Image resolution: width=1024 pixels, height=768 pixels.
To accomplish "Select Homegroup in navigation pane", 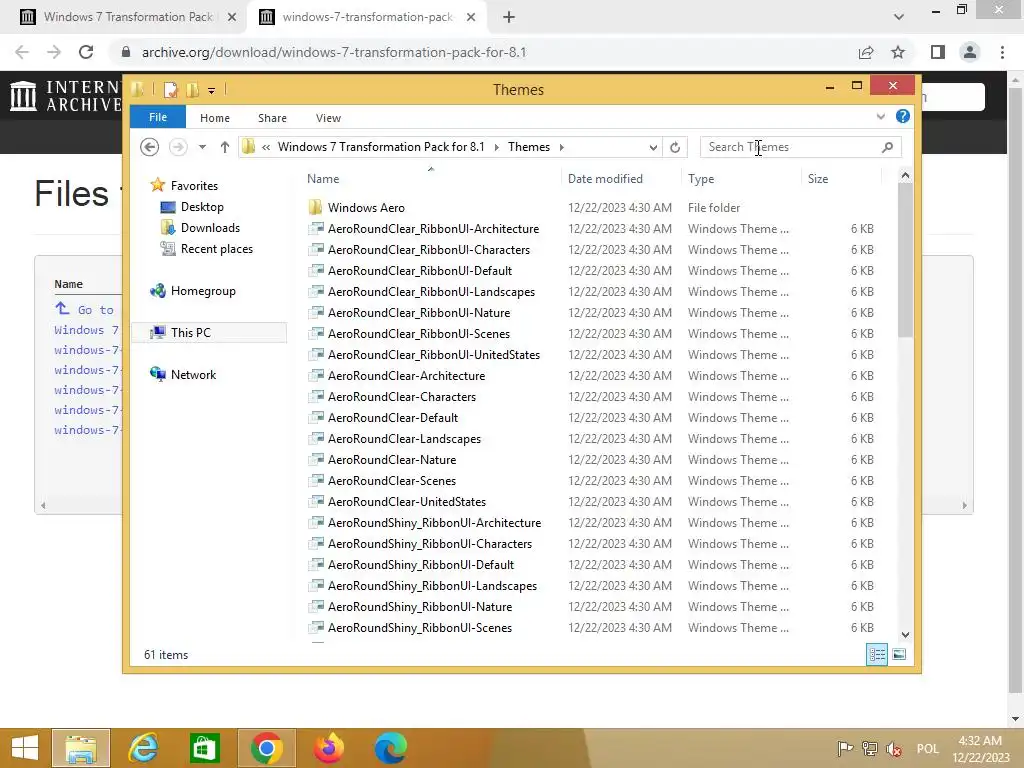I will click(193, 291).
